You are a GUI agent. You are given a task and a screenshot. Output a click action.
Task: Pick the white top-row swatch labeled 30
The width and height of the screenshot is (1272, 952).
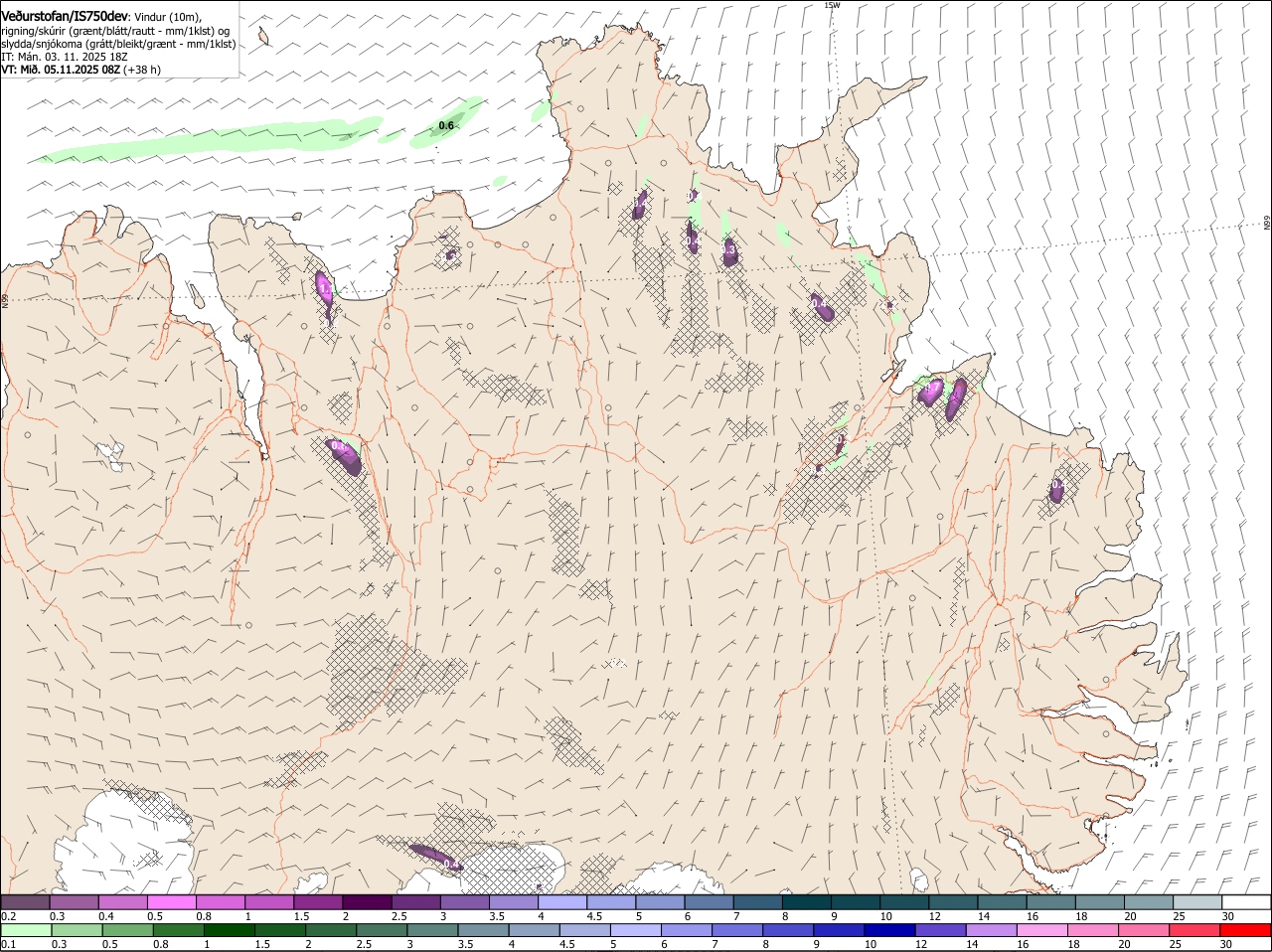[x=1245, y=902]
